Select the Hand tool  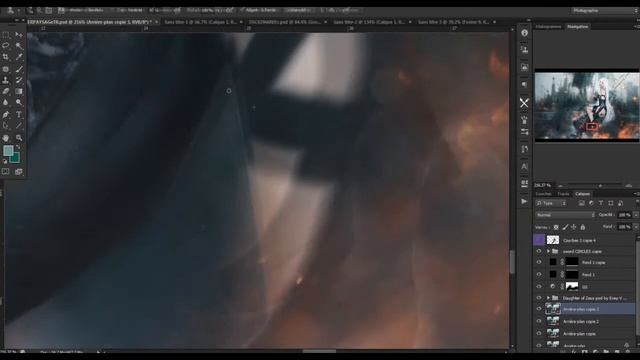point(6,138)
